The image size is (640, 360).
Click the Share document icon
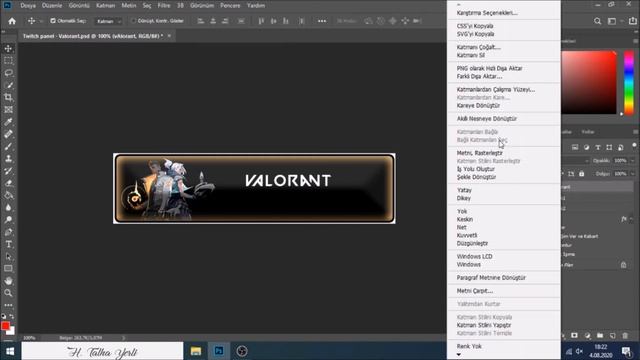pyautogui.click(x=633, y=21)
